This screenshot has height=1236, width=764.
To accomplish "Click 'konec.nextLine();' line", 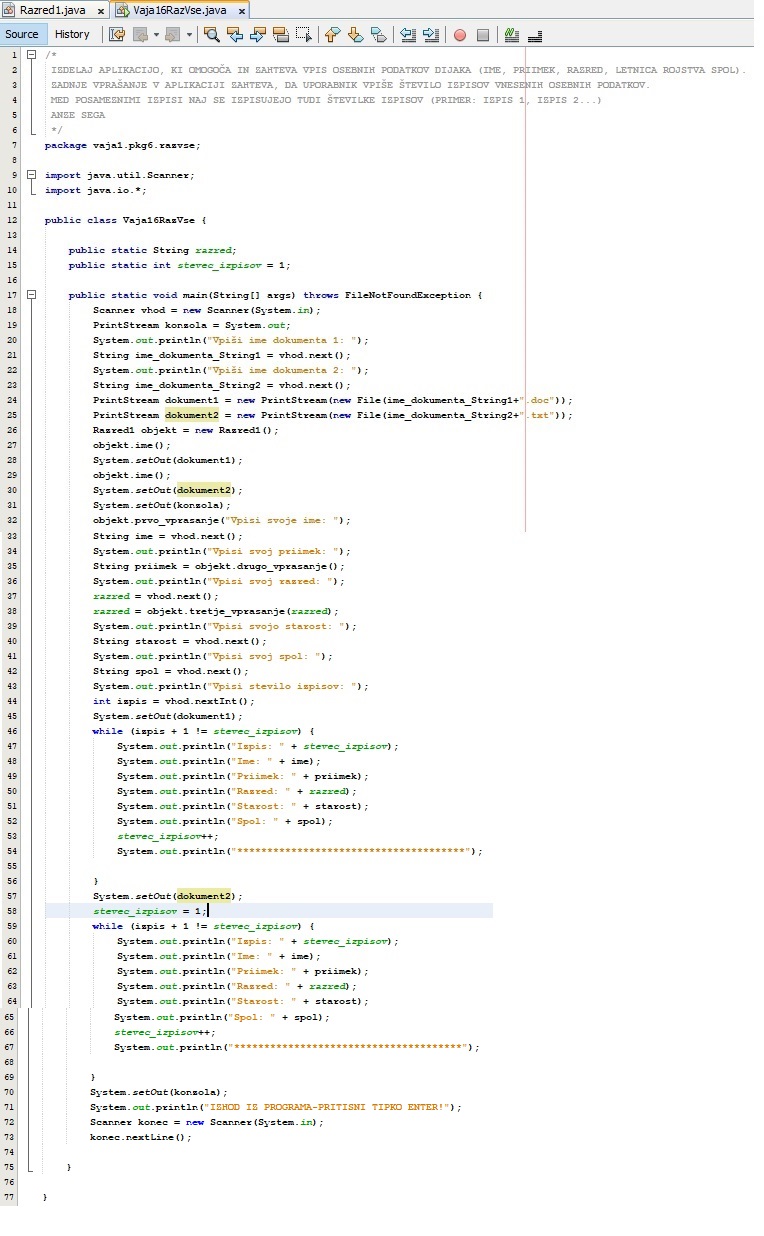I will [141, 1137].
